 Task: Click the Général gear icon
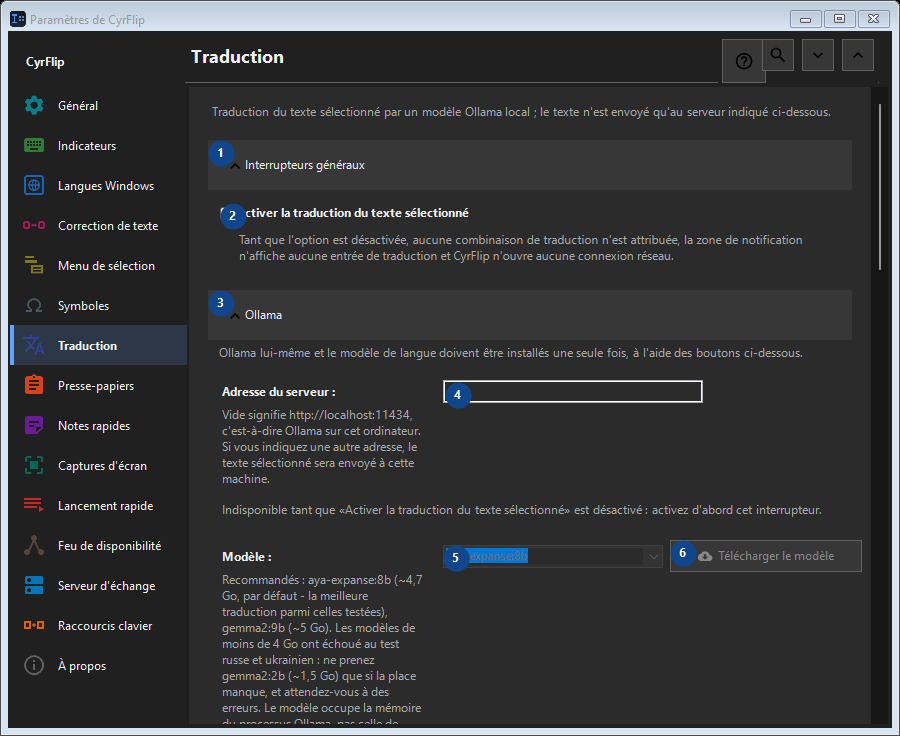point(34,106)
